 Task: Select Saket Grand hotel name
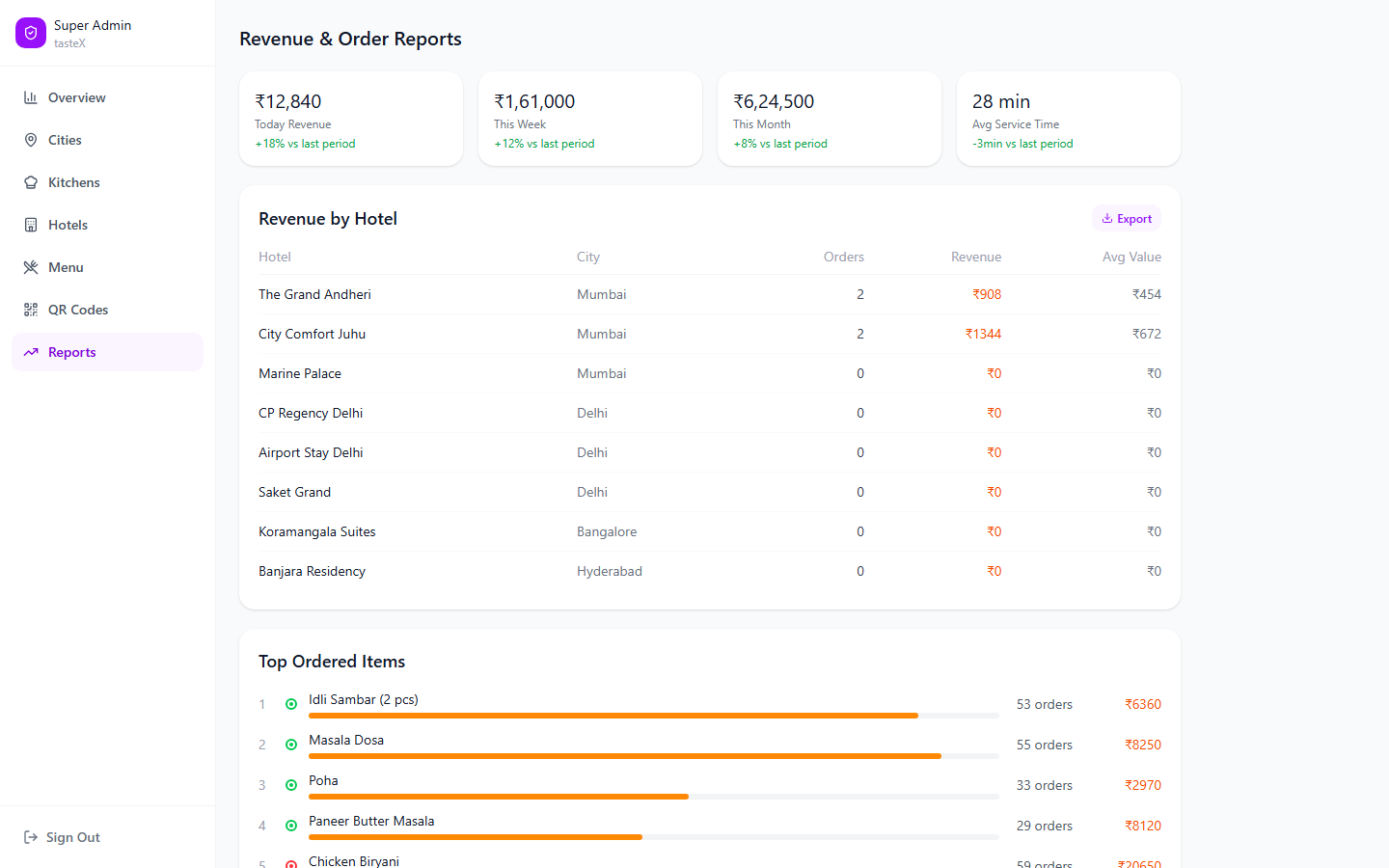point(294,492)
